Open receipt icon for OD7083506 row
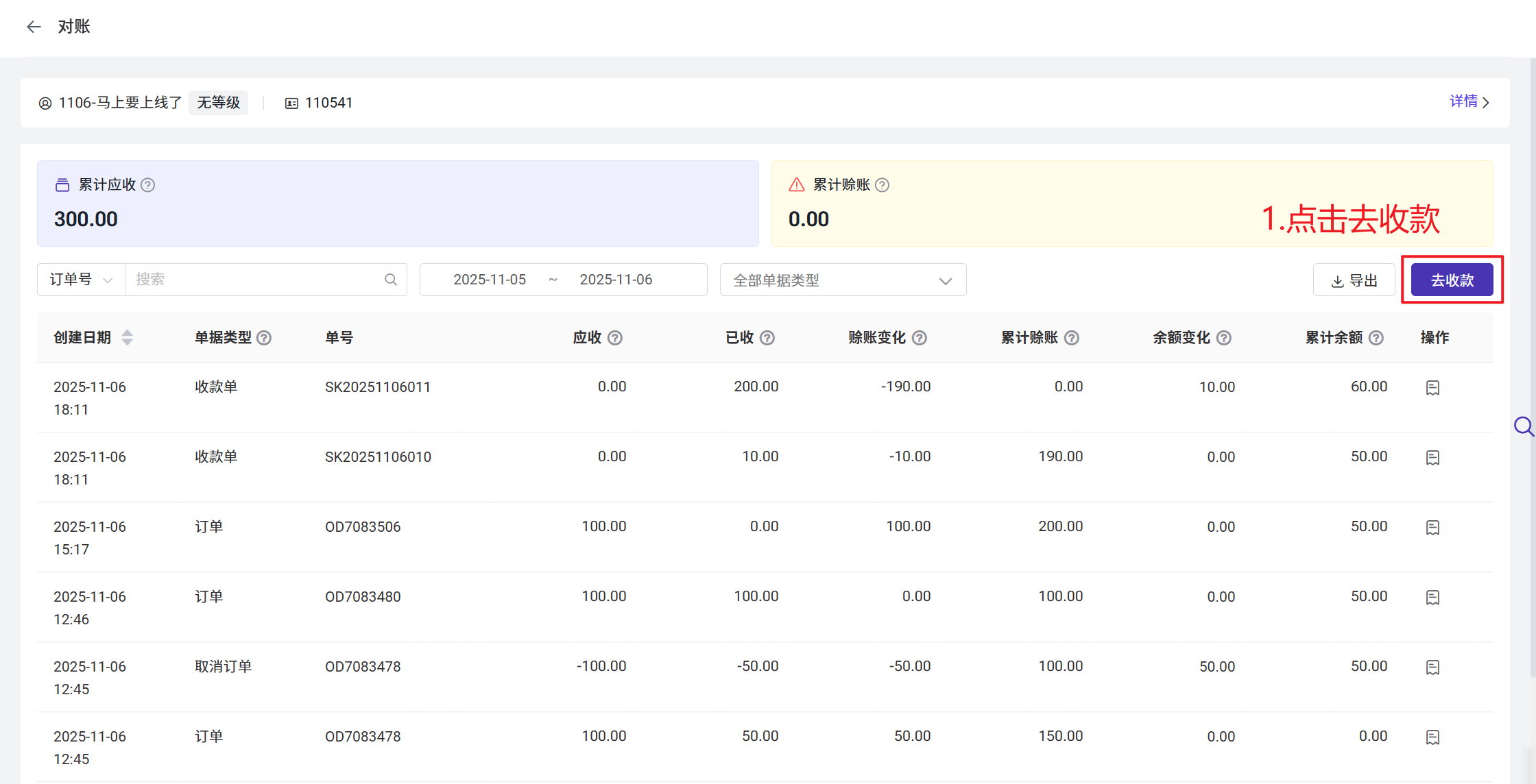1536x784 pixels. [1432, 528]
